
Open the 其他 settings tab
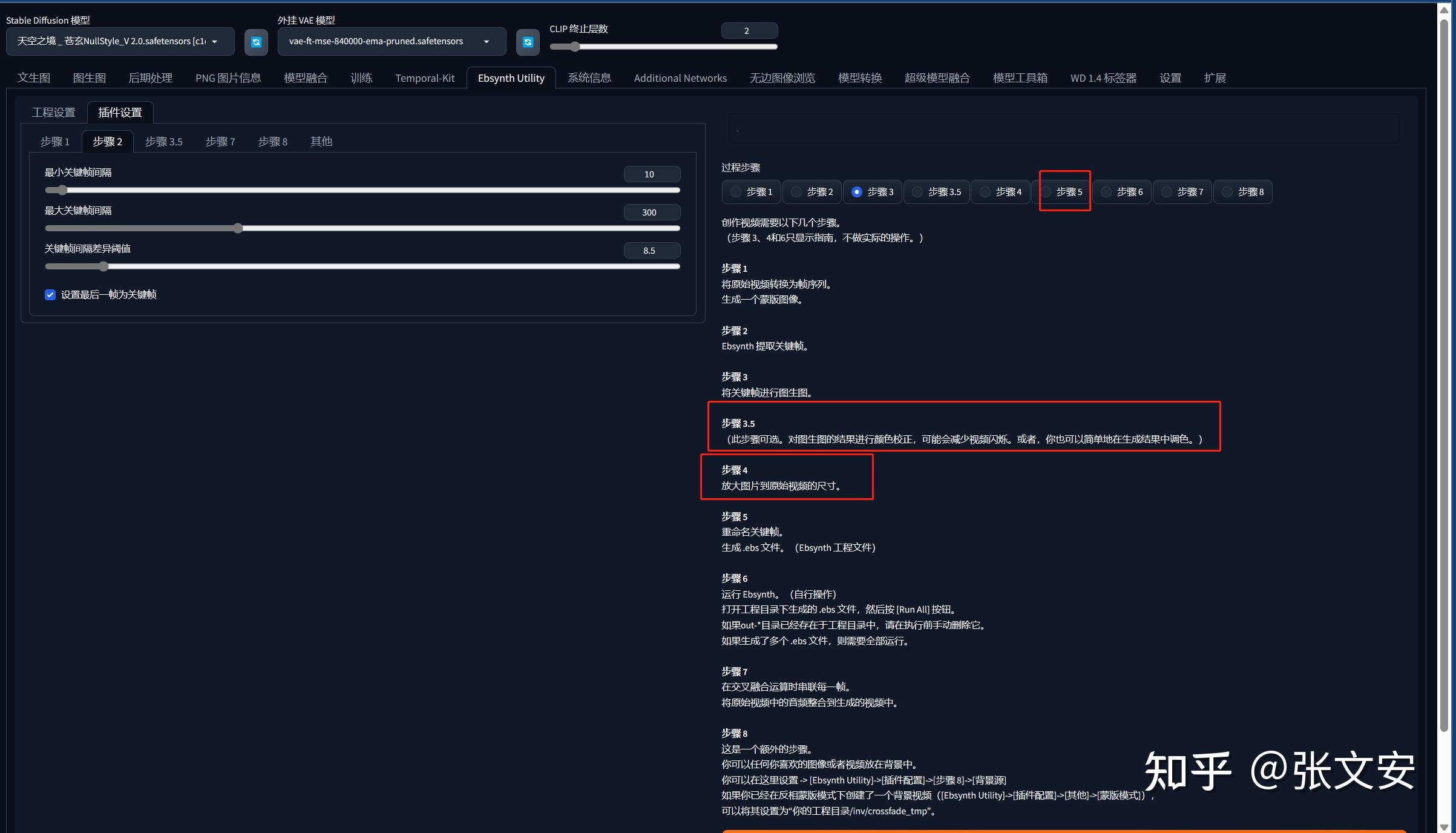coord(321,141)
